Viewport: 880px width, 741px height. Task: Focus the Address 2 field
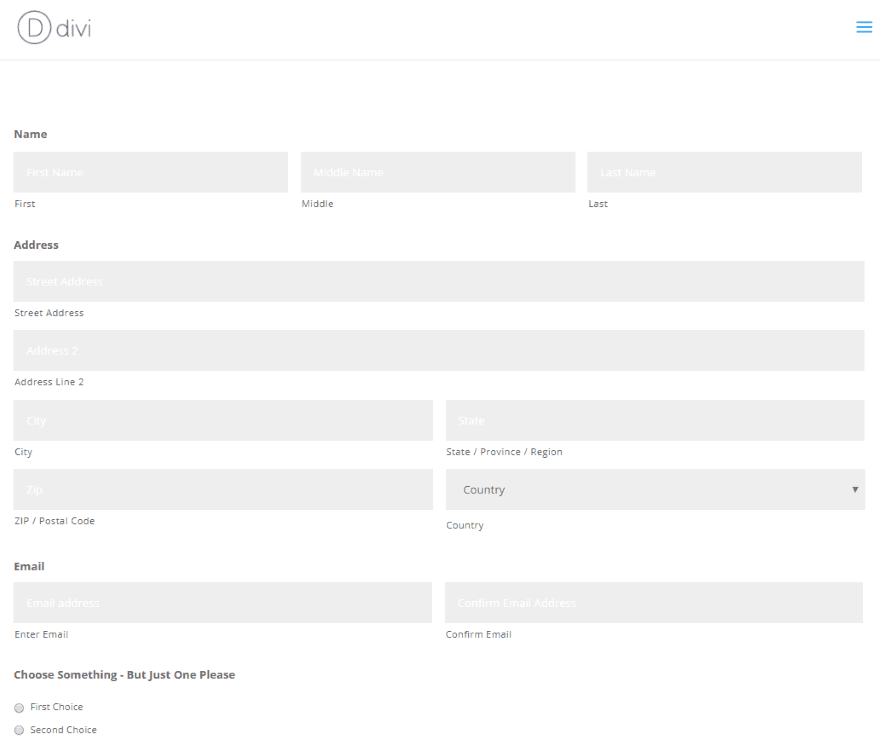[438, 351]
